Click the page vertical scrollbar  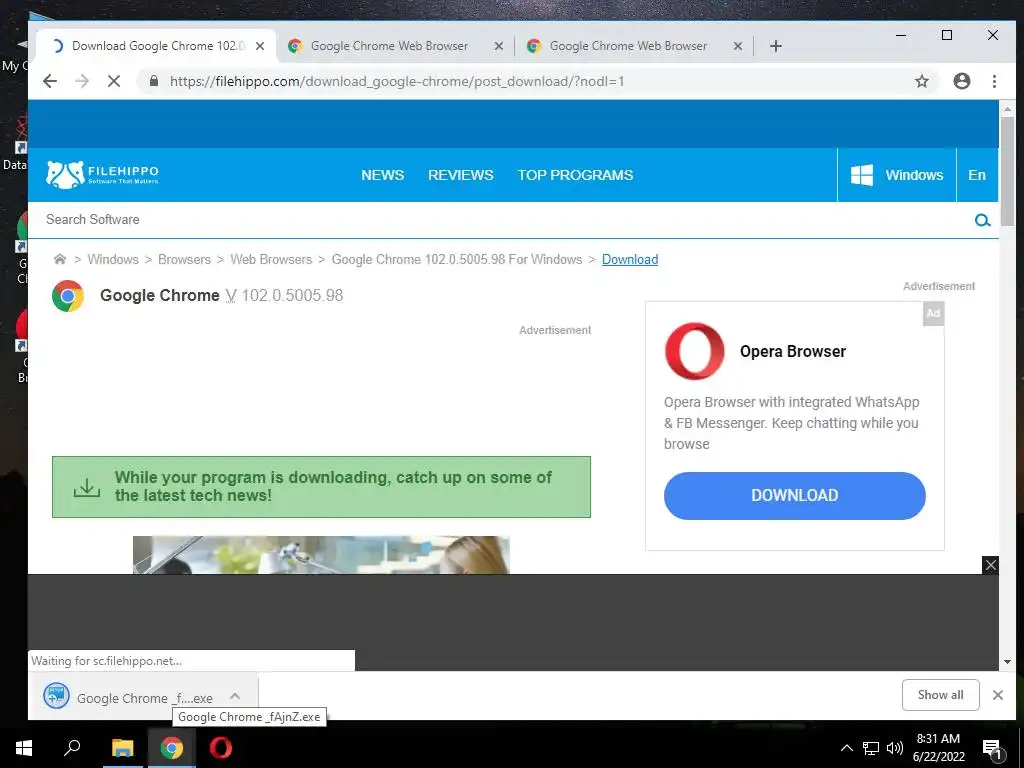(x=1007, y=171)
